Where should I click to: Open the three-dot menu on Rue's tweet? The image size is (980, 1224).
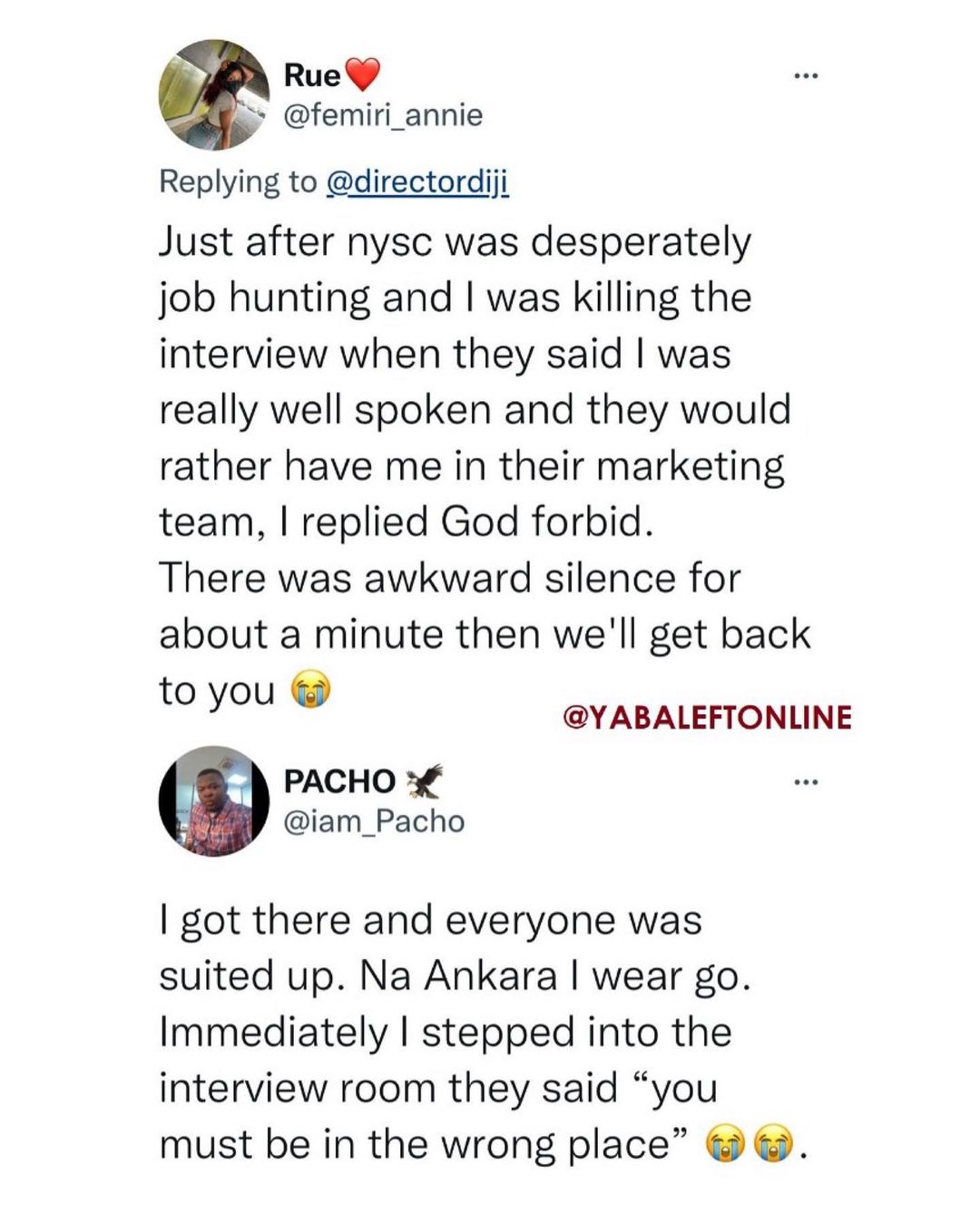805,76
